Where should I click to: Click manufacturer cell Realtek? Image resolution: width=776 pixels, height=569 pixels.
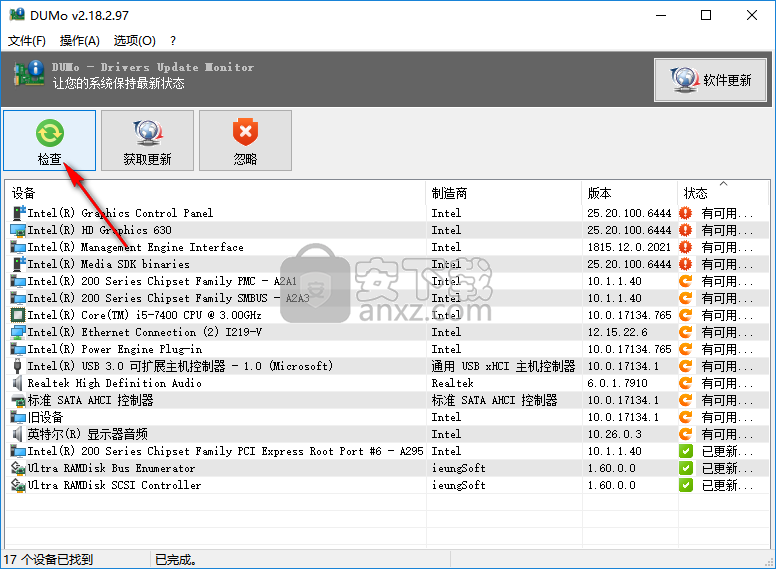tap(452, 383)
